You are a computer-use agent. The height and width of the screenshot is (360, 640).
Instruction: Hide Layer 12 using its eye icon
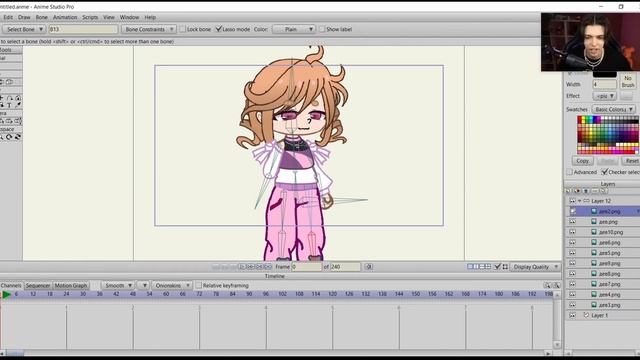[572, 201]
